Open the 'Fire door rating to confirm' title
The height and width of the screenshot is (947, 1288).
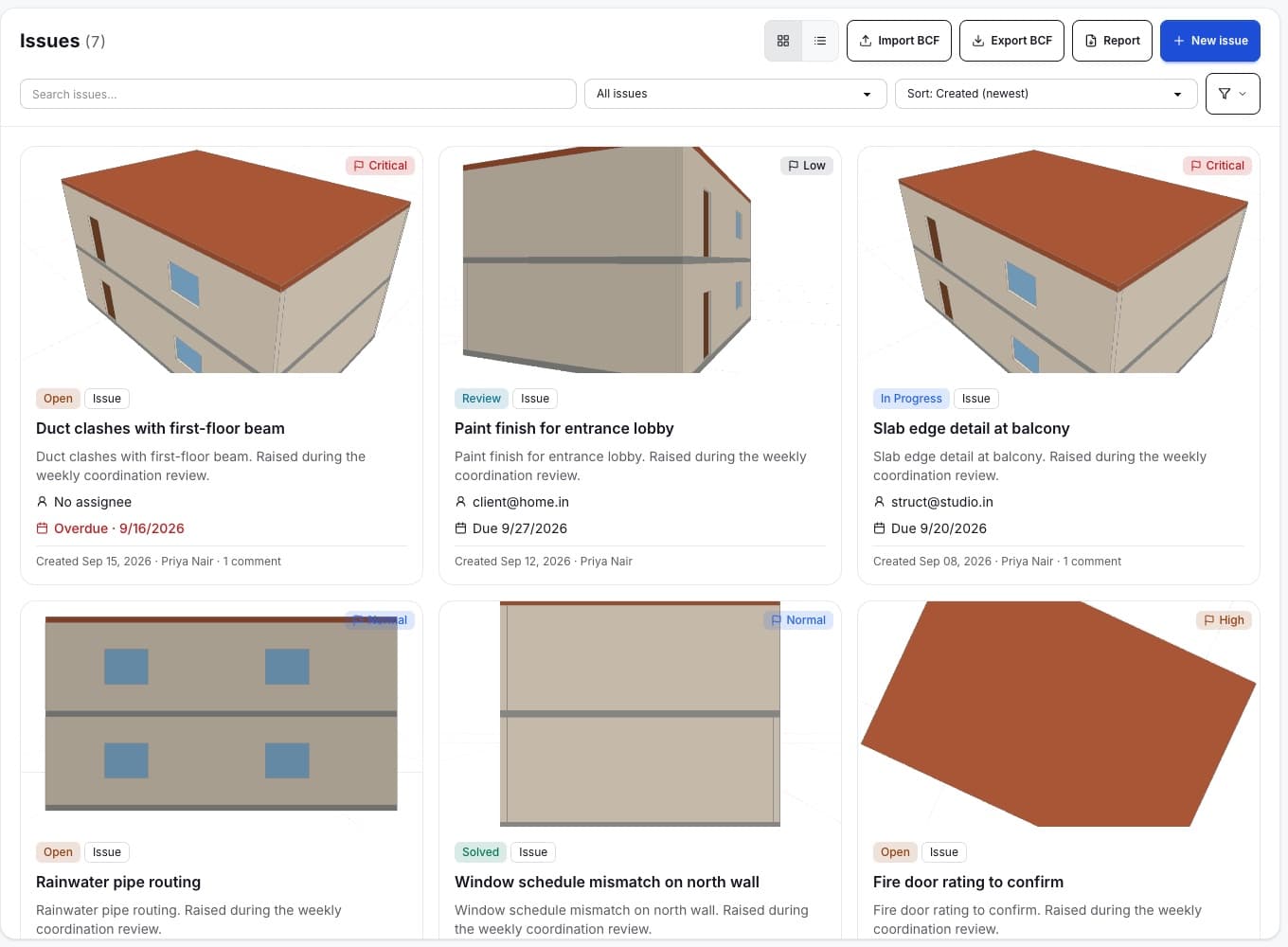pyautogui.click(x=968, y=882)
